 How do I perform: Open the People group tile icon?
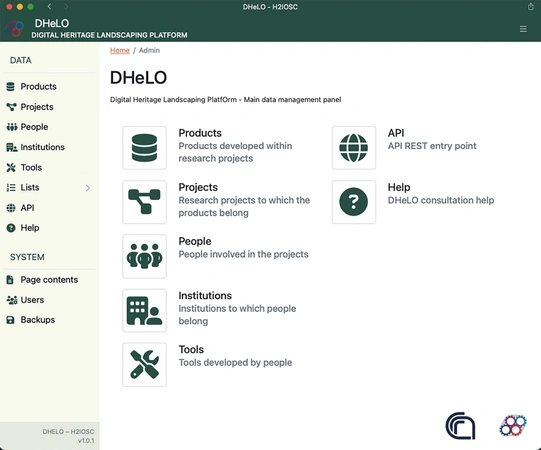144,256
